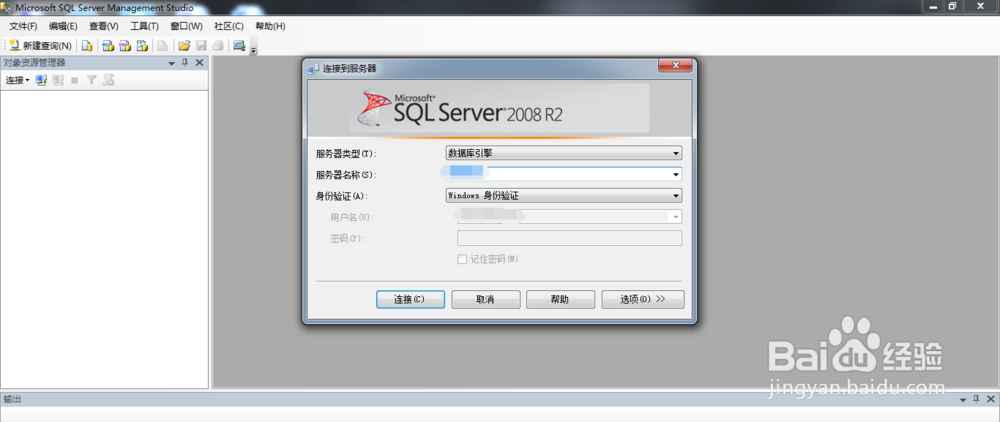
Task: Click the 取消 button
Action: [486, 300]
